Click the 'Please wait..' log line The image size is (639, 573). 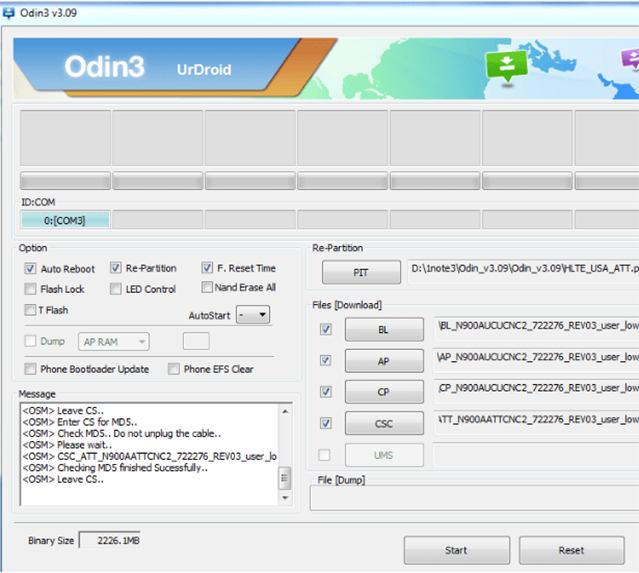(67, 445)
